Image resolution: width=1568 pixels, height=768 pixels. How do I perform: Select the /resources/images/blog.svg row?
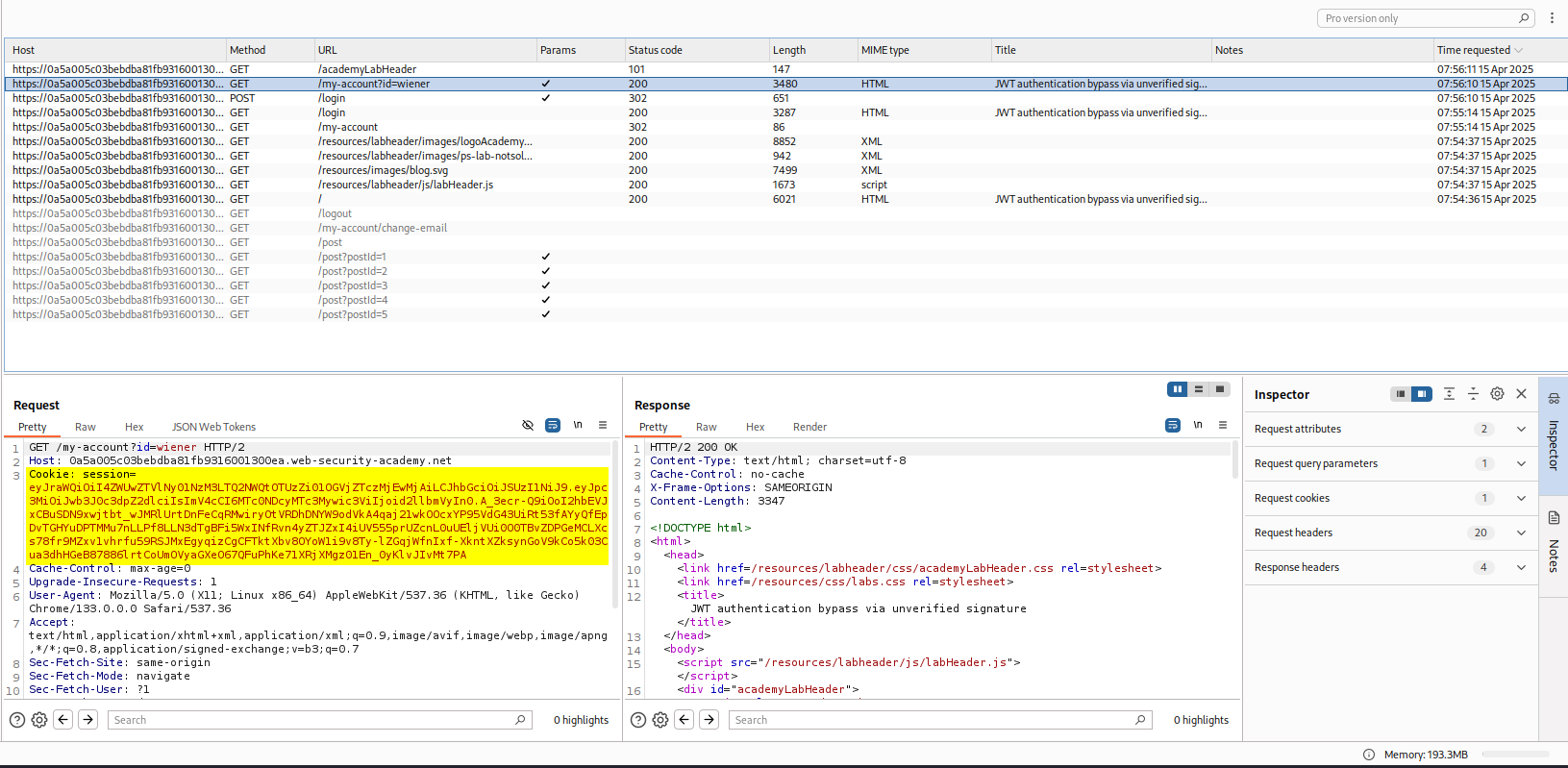pos(785,170)
